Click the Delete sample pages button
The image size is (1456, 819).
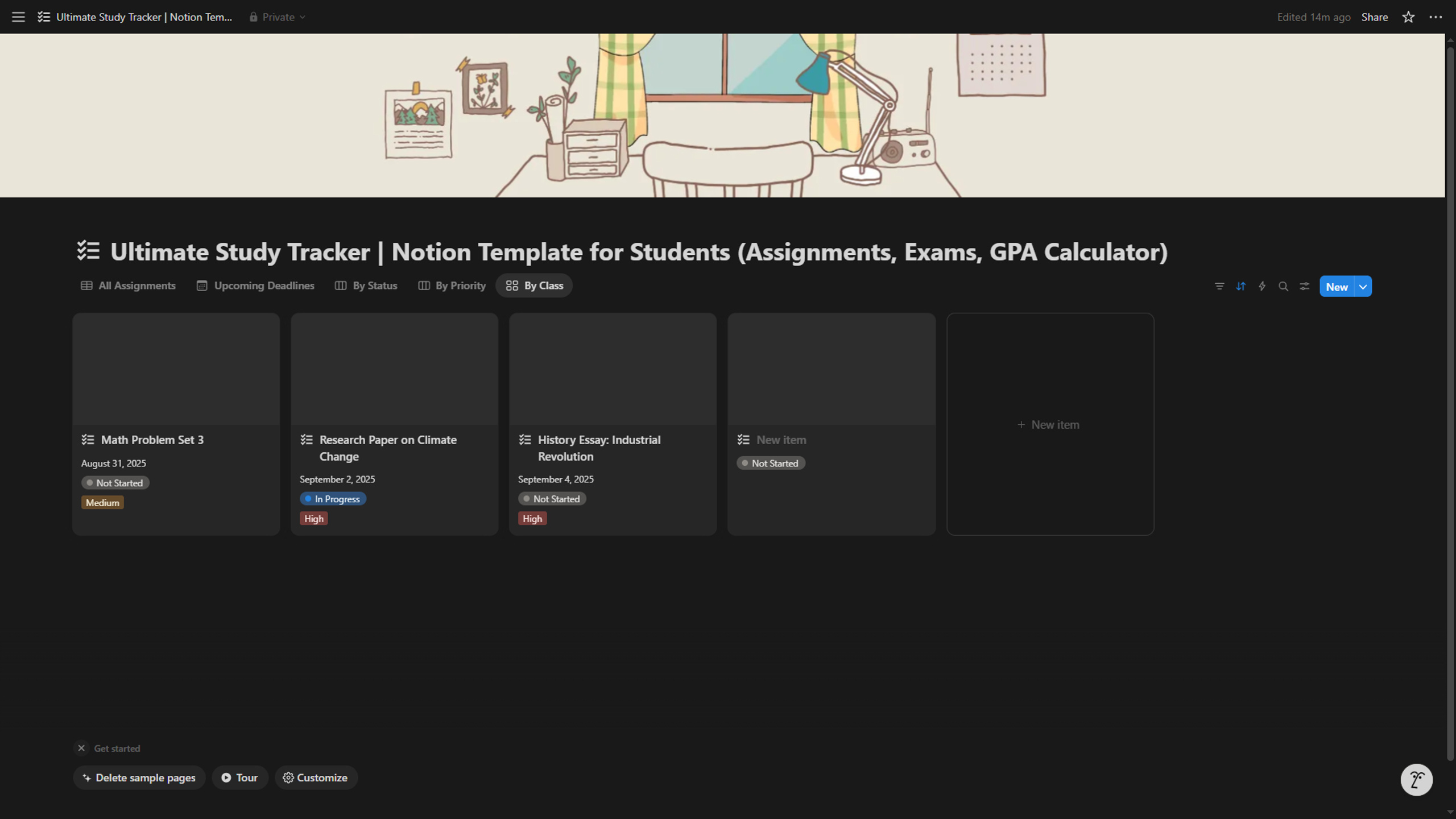coord(139,777)
